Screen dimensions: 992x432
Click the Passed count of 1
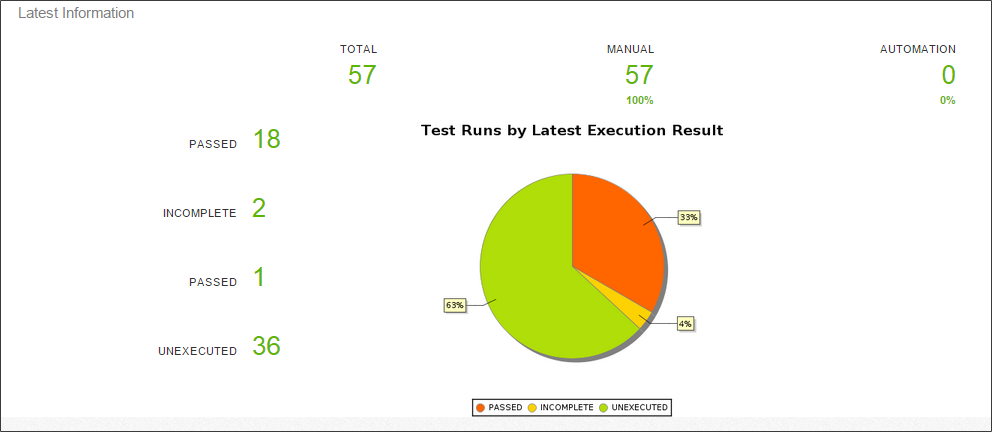259,278
